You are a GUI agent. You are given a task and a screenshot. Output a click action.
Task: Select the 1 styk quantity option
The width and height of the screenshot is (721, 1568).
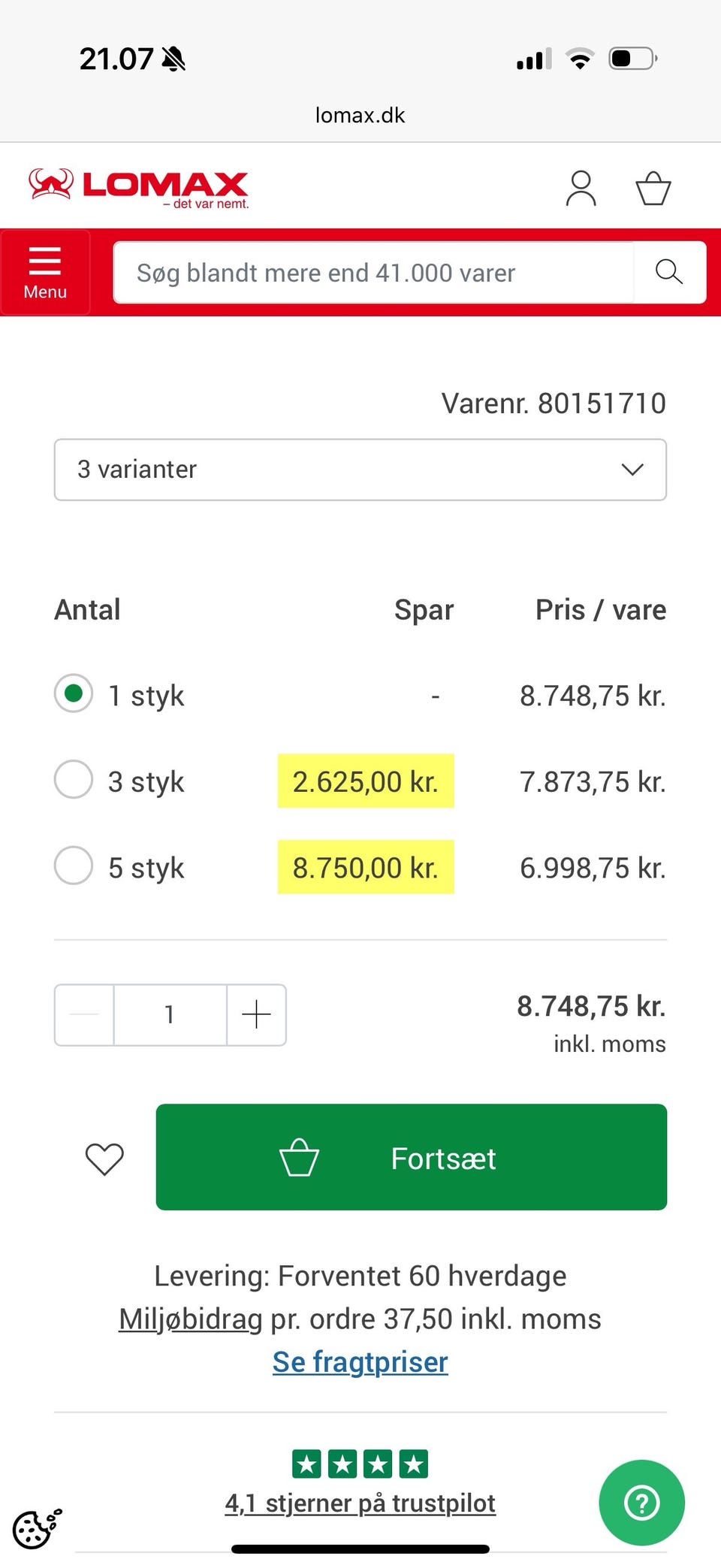pos(74,693)
